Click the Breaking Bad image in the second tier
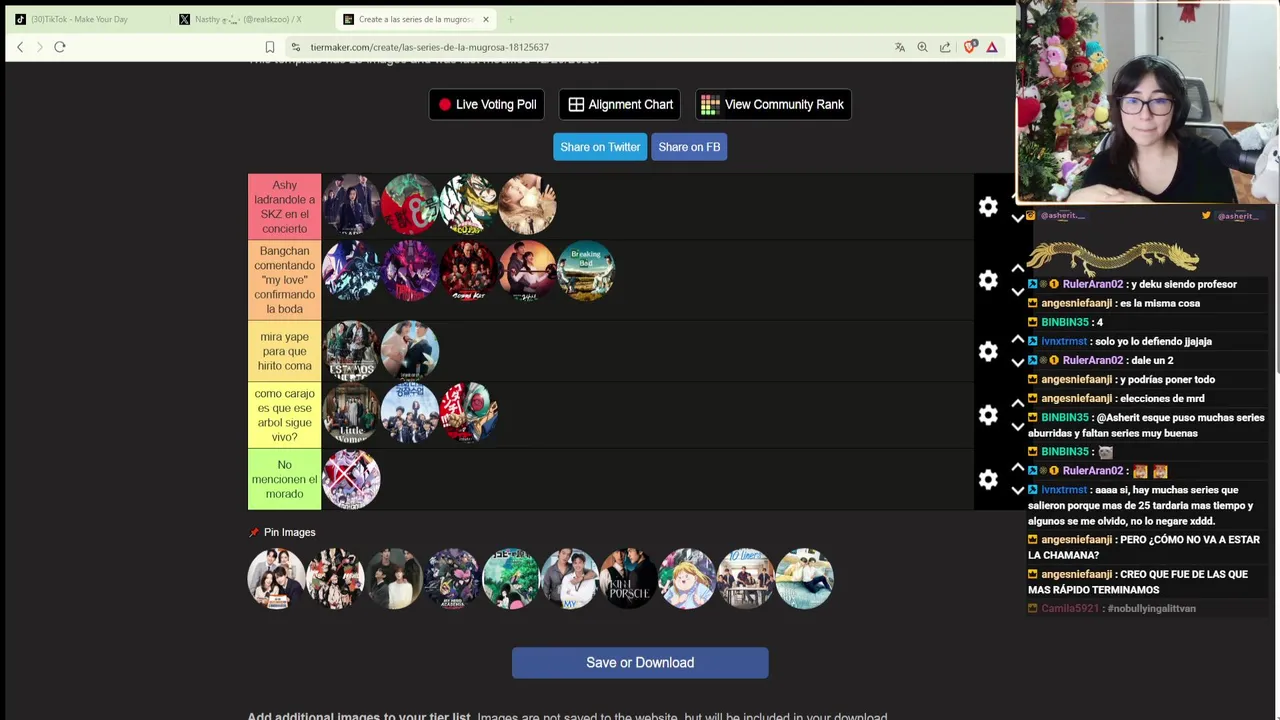The width and height of the screenshot is (1280, 720). click(586, 270)
